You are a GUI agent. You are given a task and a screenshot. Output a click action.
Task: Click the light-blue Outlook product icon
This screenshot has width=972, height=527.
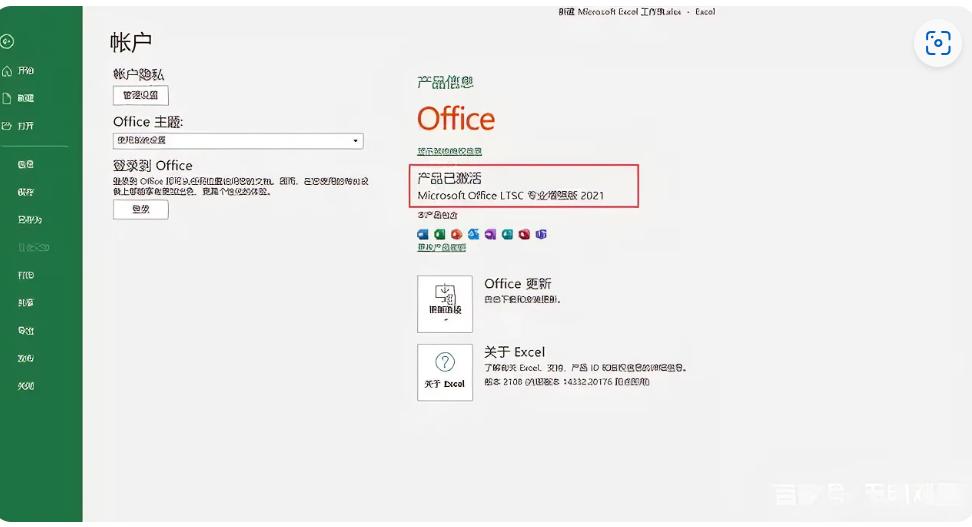[474, 234]
